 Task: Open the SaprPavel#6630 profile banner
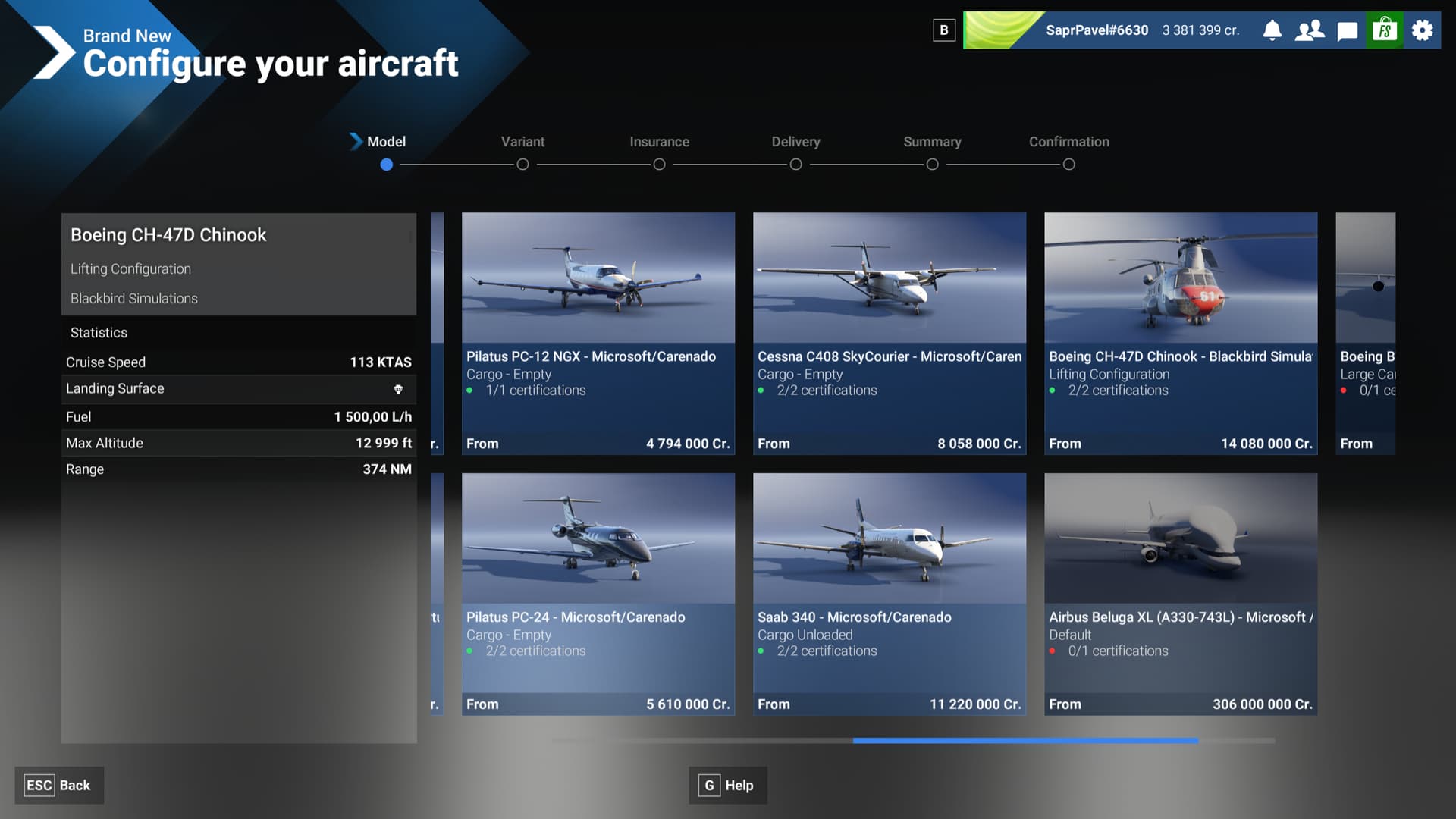(1097, 30)
